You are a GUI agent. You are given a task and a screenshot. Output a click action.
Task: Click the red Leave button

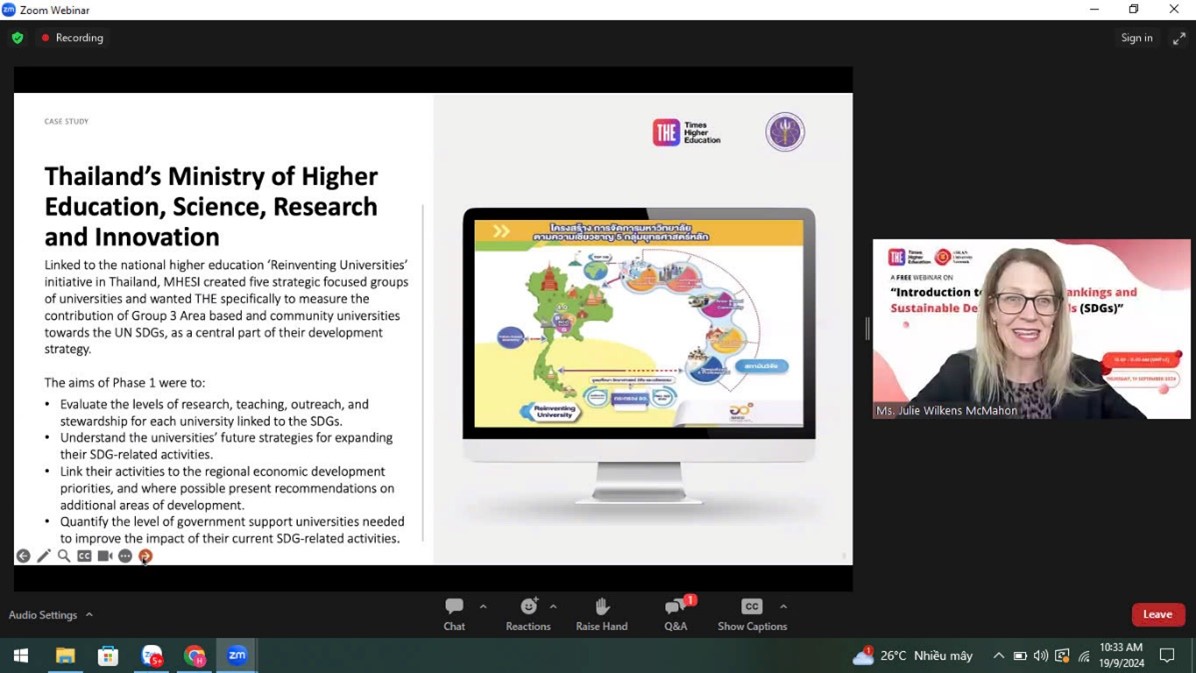(1158, 614)
